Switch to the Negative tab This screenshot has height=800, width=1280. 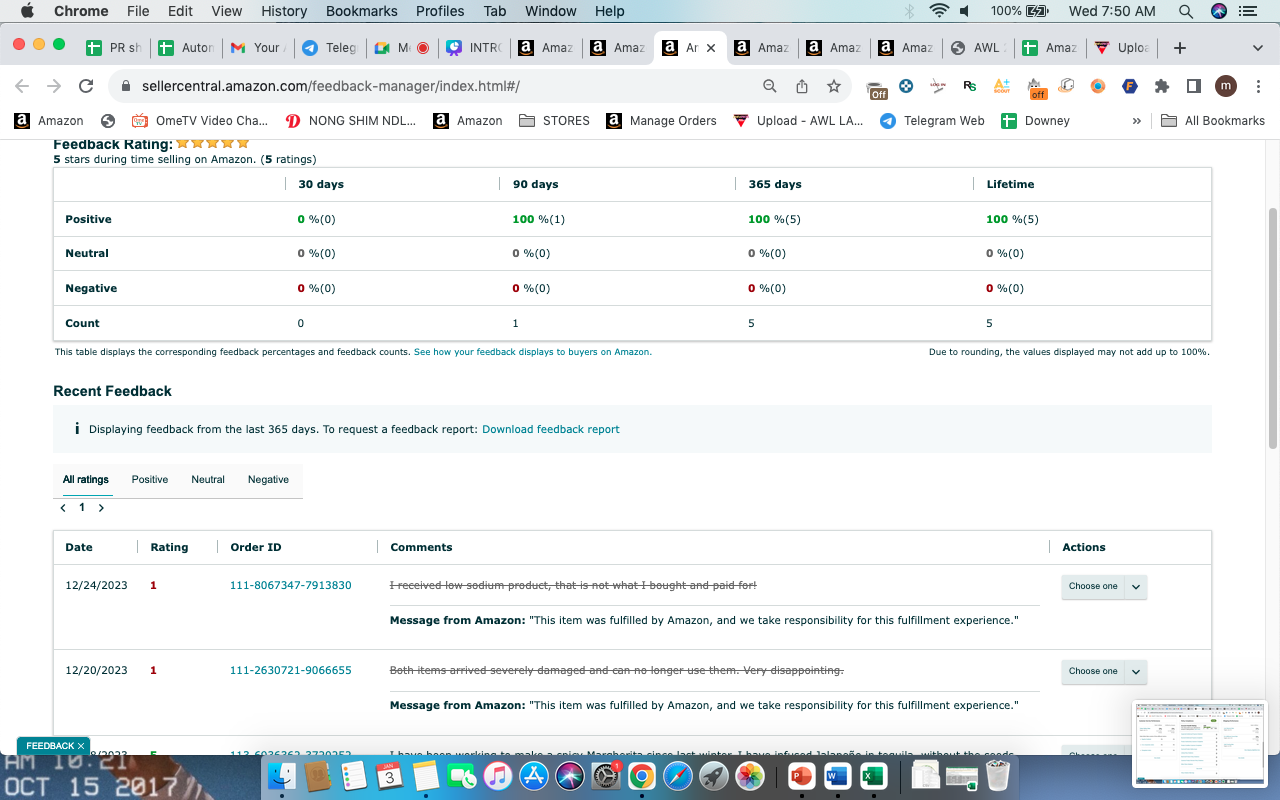click(268, 480)
